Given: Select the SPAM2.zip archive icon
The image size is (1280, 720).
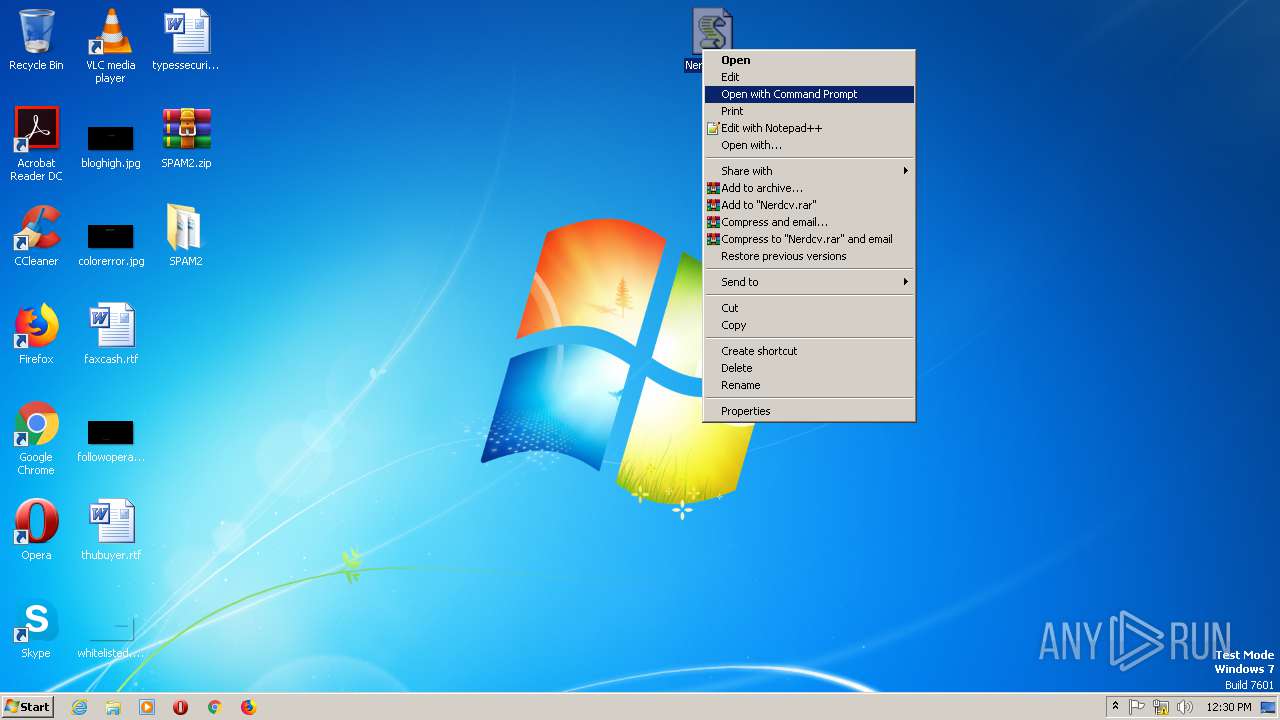Looking at the screenshot, I should click(x=186, y=138).
